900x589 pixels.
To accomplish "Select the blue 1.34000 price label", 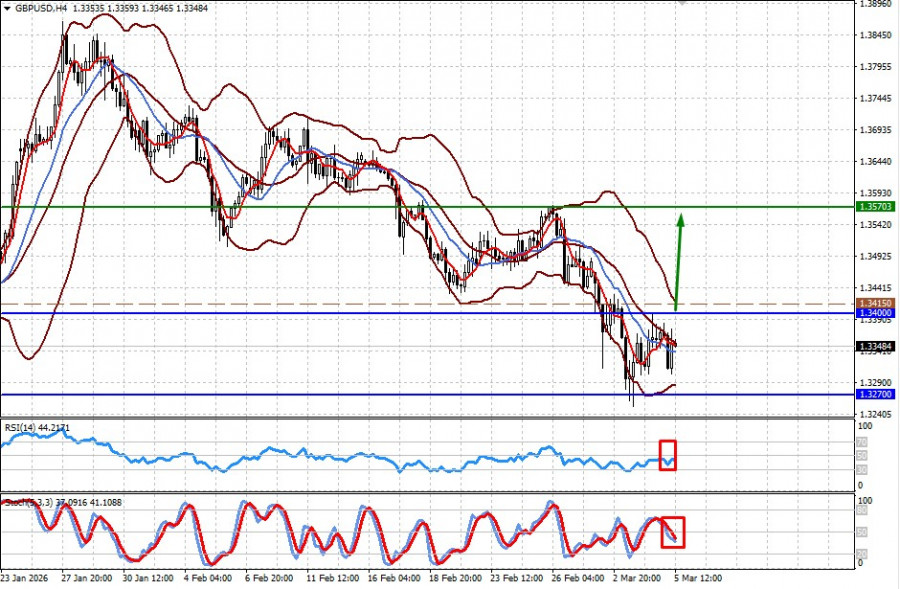I will coord(875,313).
